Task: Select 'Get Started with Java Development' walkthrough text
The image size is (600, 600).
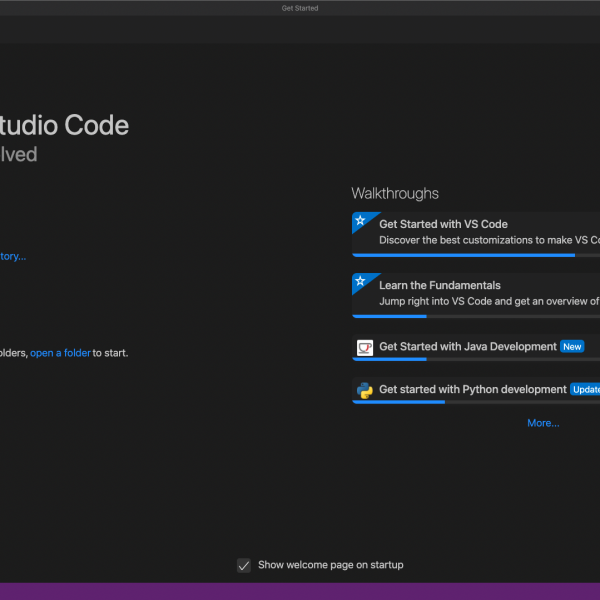Action: [467, 347]
